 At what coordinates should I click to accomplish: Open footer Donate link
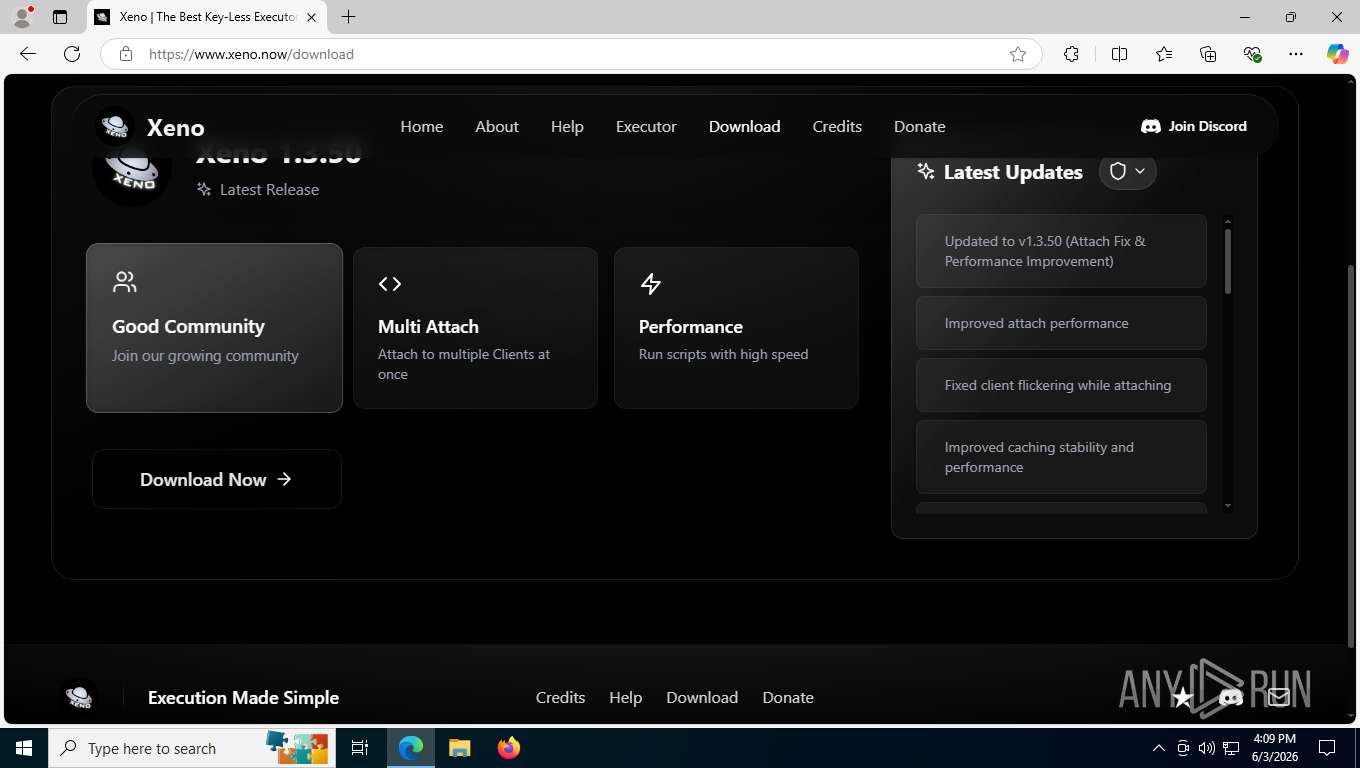(788, 697)
